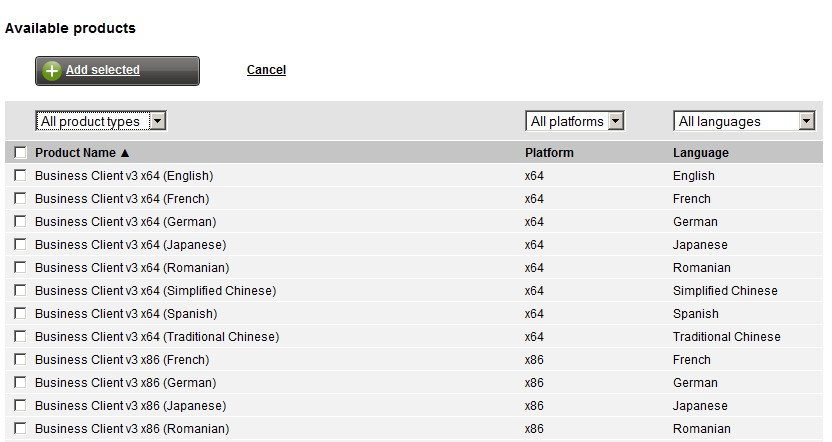Check the x64 (Traditional Chinese) product box
This screenshot has height=442, width=832.
pyautogui.click(x=20, y=336)
